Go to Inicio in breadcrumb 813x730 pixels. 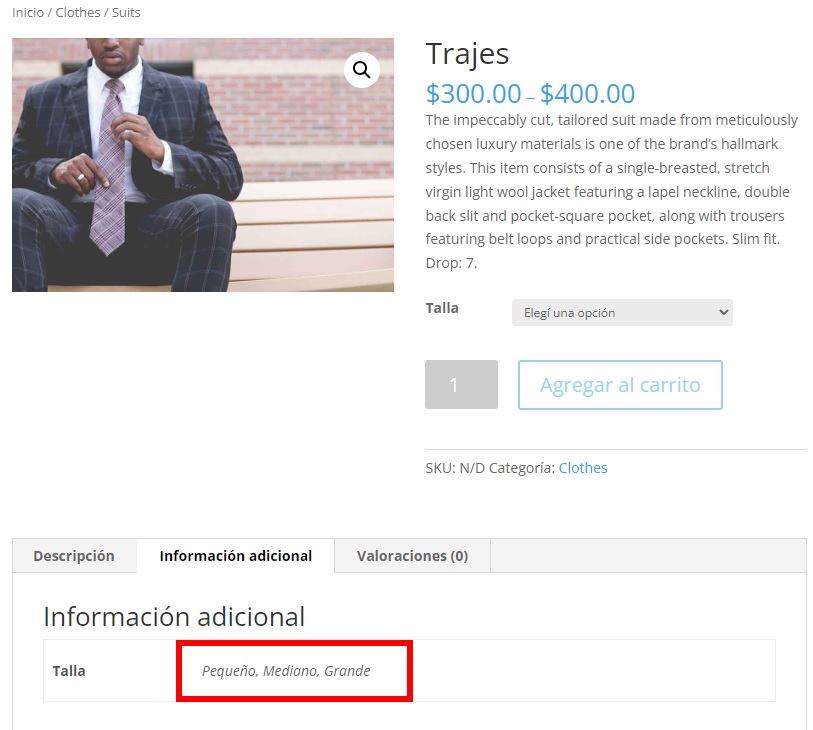tap(28, 12)
